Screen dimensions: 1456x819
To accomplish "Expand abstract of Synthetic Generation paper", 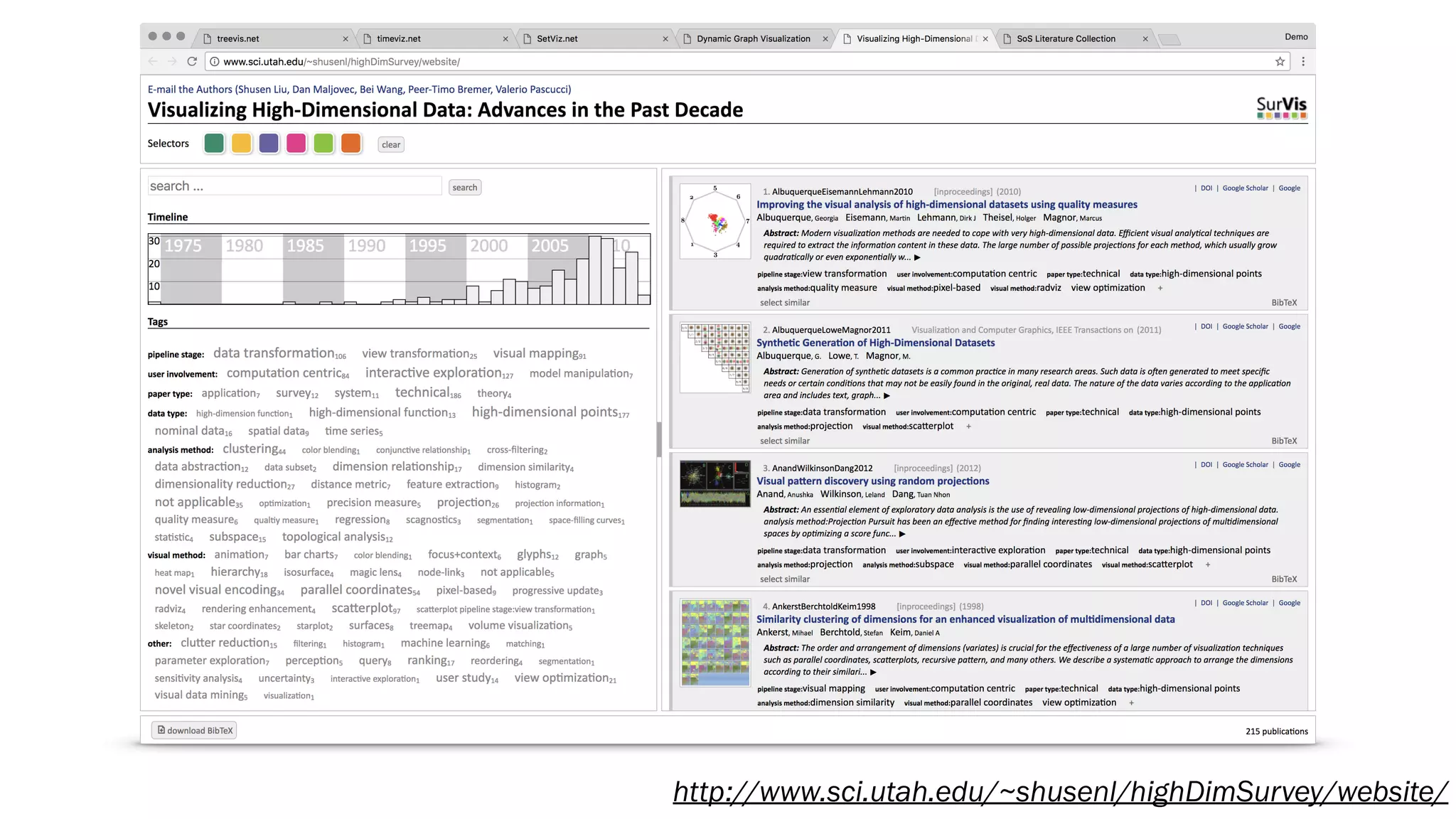I will 887,396.
